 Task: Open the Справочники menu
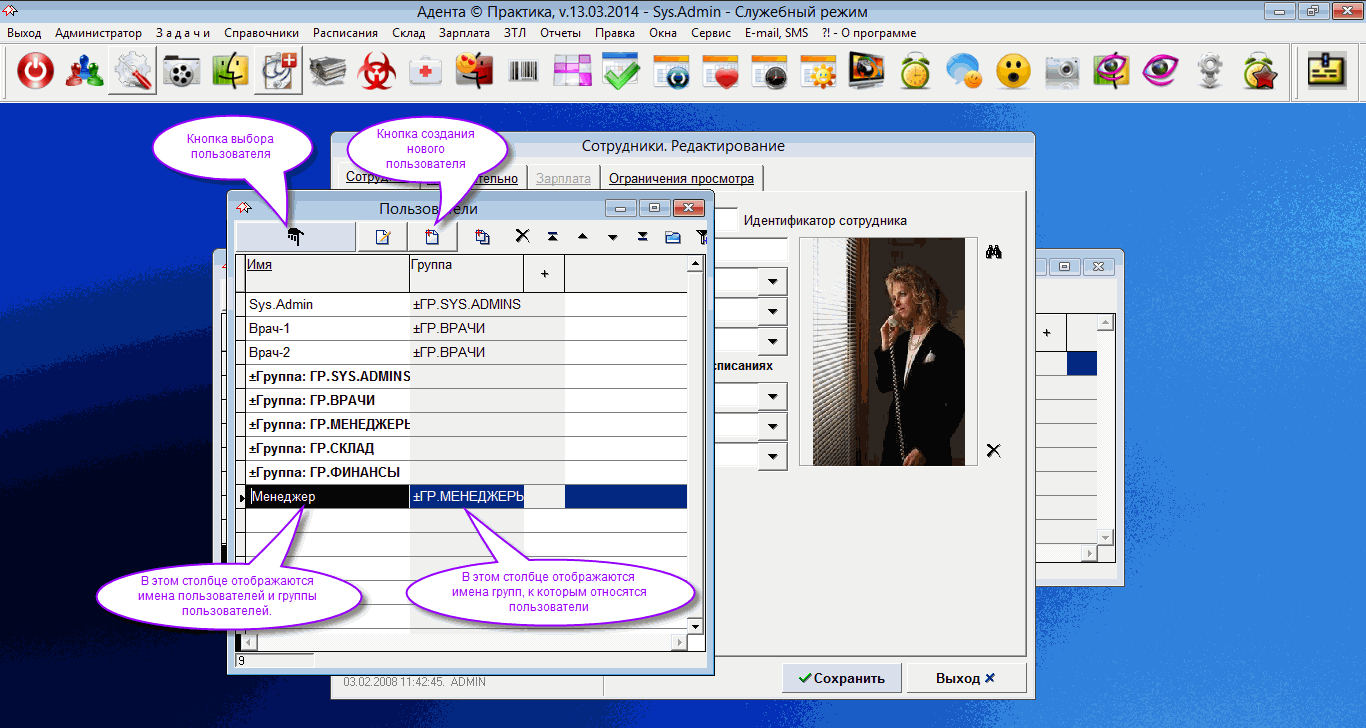pos(262,33)
